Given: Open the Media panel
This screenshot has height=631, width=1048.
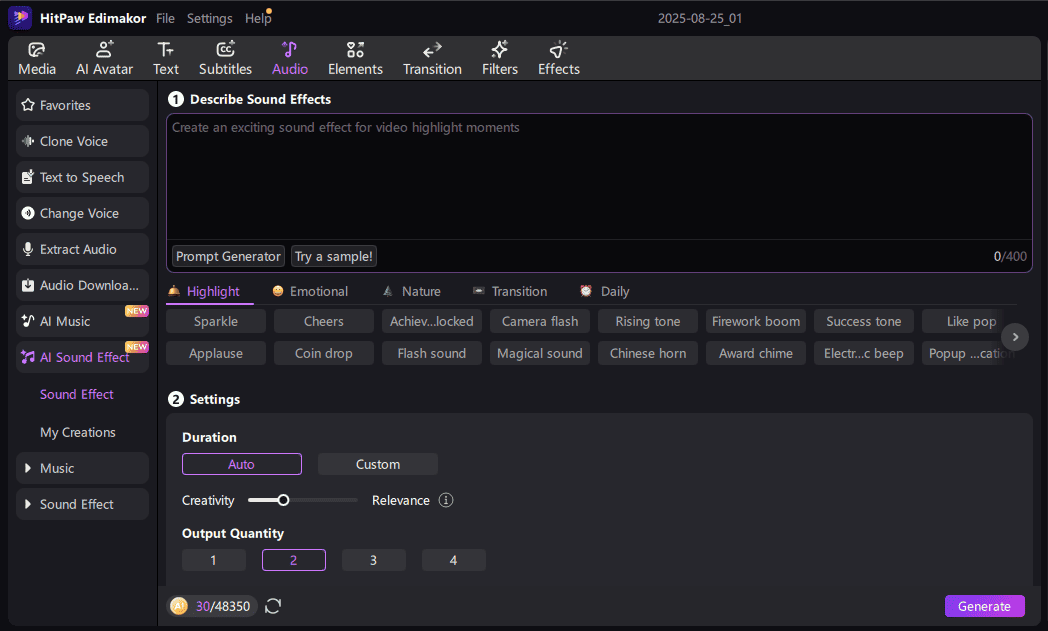Looking at the screenshot, I should pos(37,59).
